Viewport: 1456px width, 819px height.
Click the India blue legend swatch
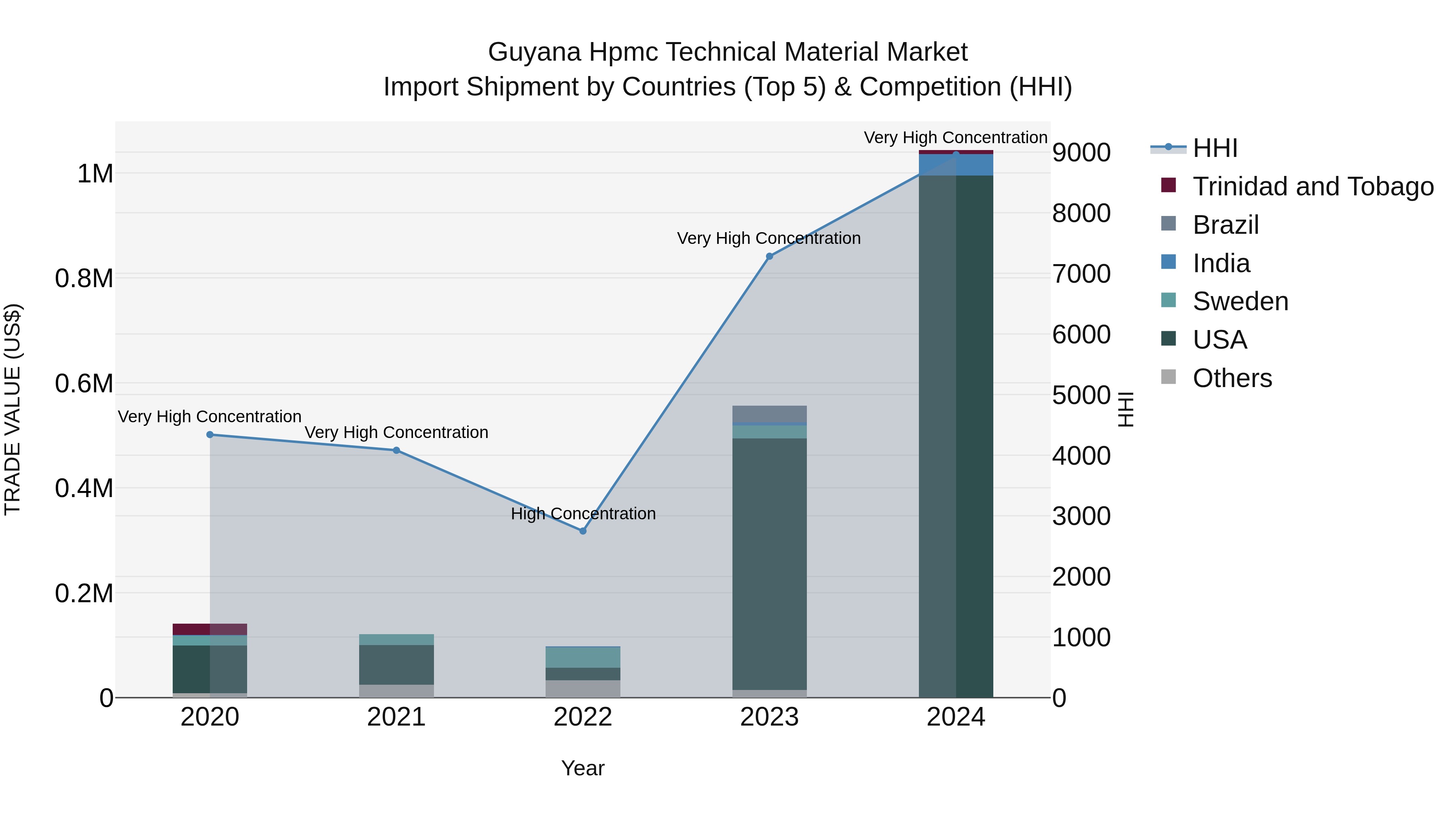click(x=1168, y=262)
